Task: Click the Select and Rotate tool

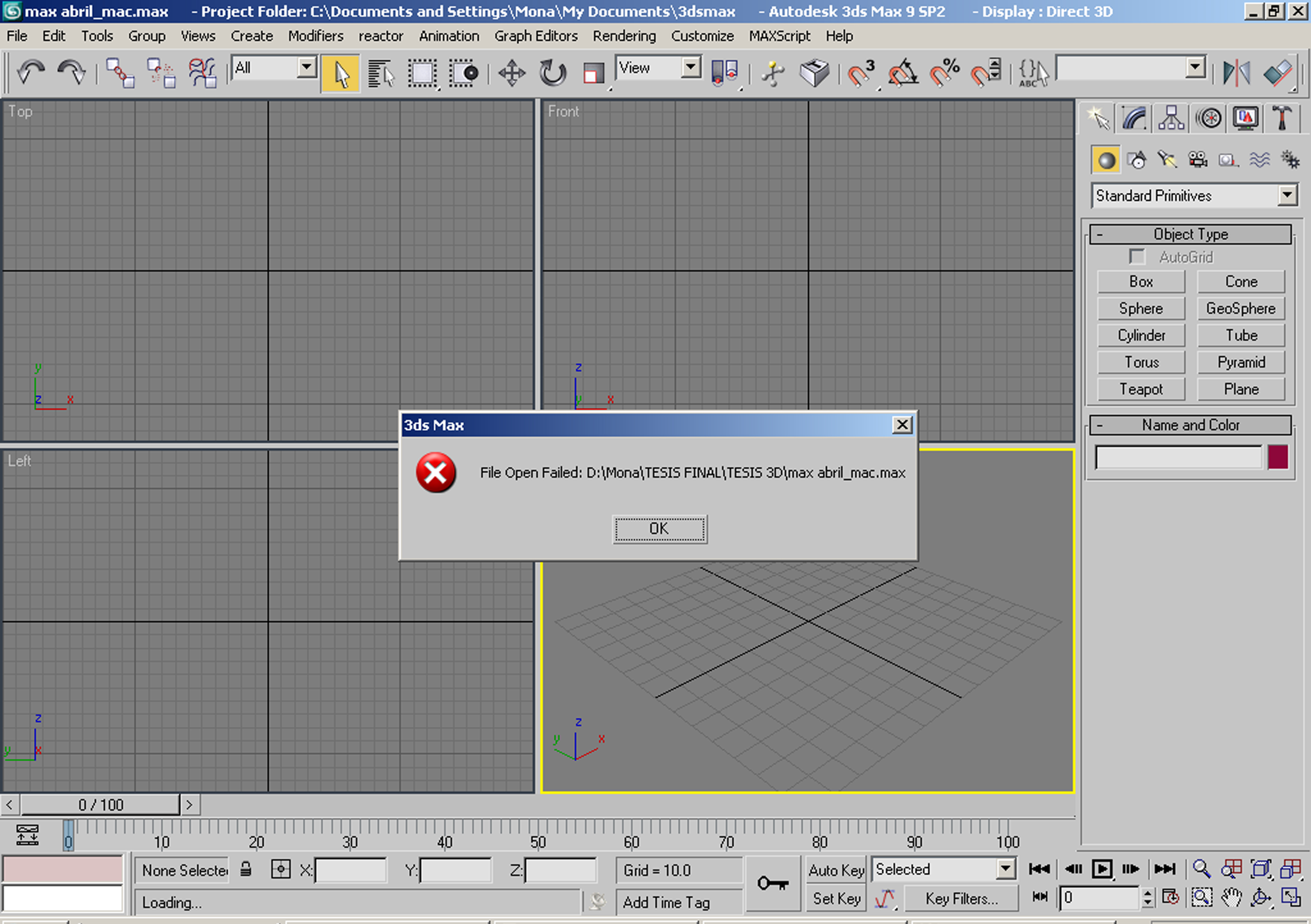Action: point(552,73)
